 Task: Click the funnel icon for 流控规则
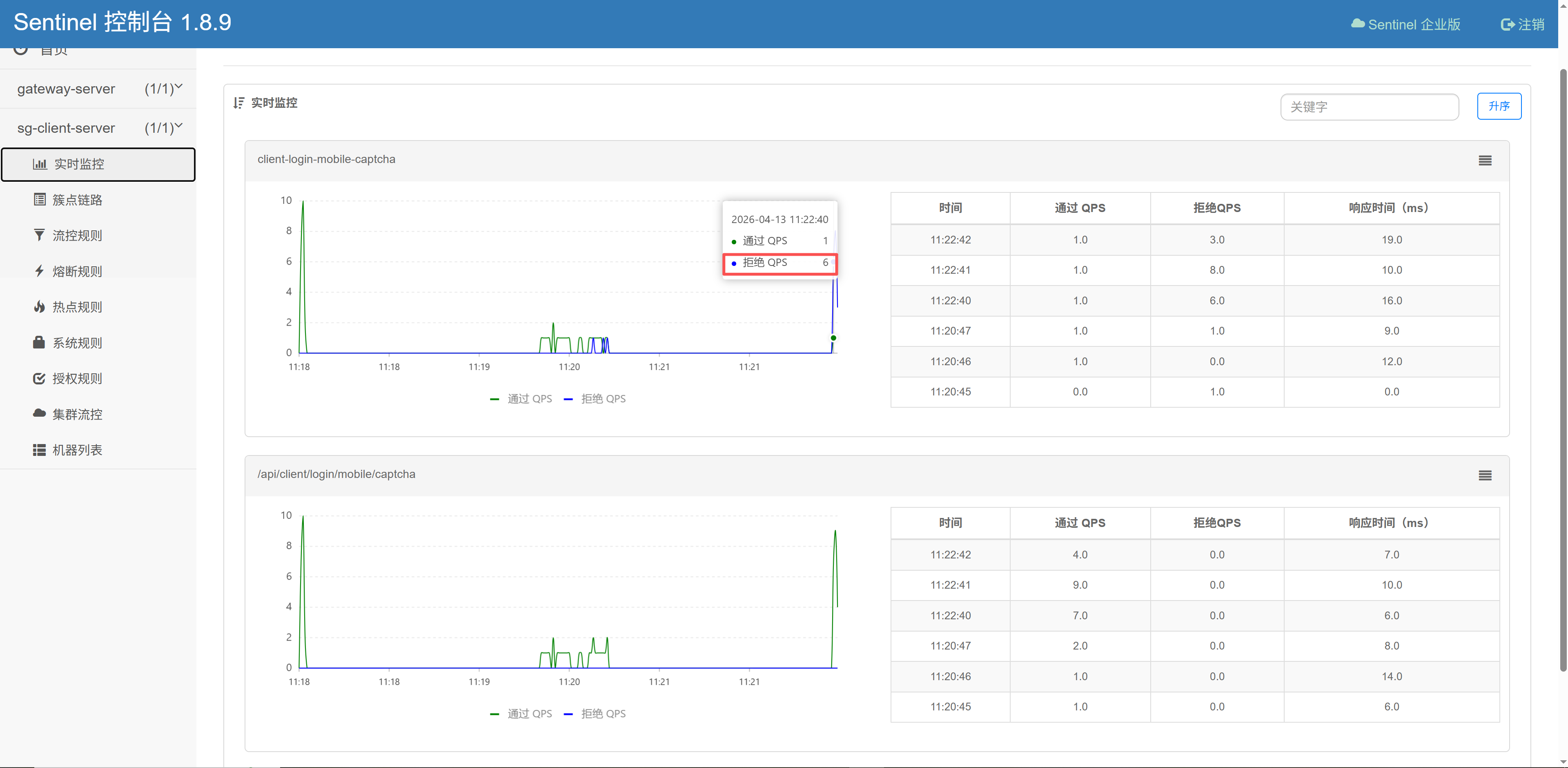point(40,236)
